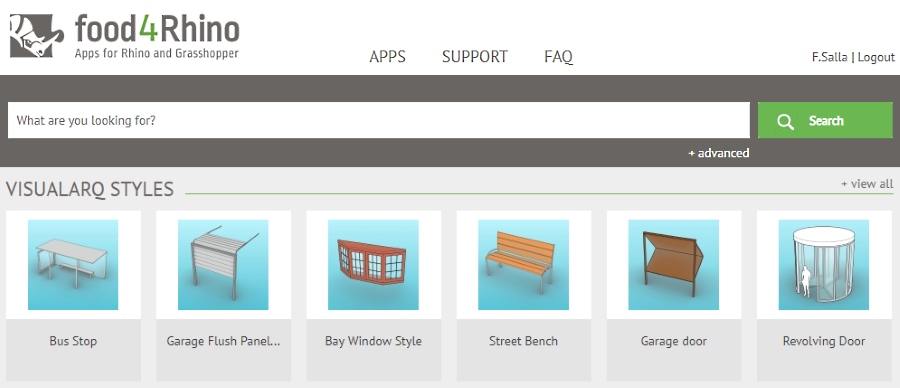900x388 pixels.
Task: Click the food4Rhino rhino logo icon
Action: tap(36, 36)
